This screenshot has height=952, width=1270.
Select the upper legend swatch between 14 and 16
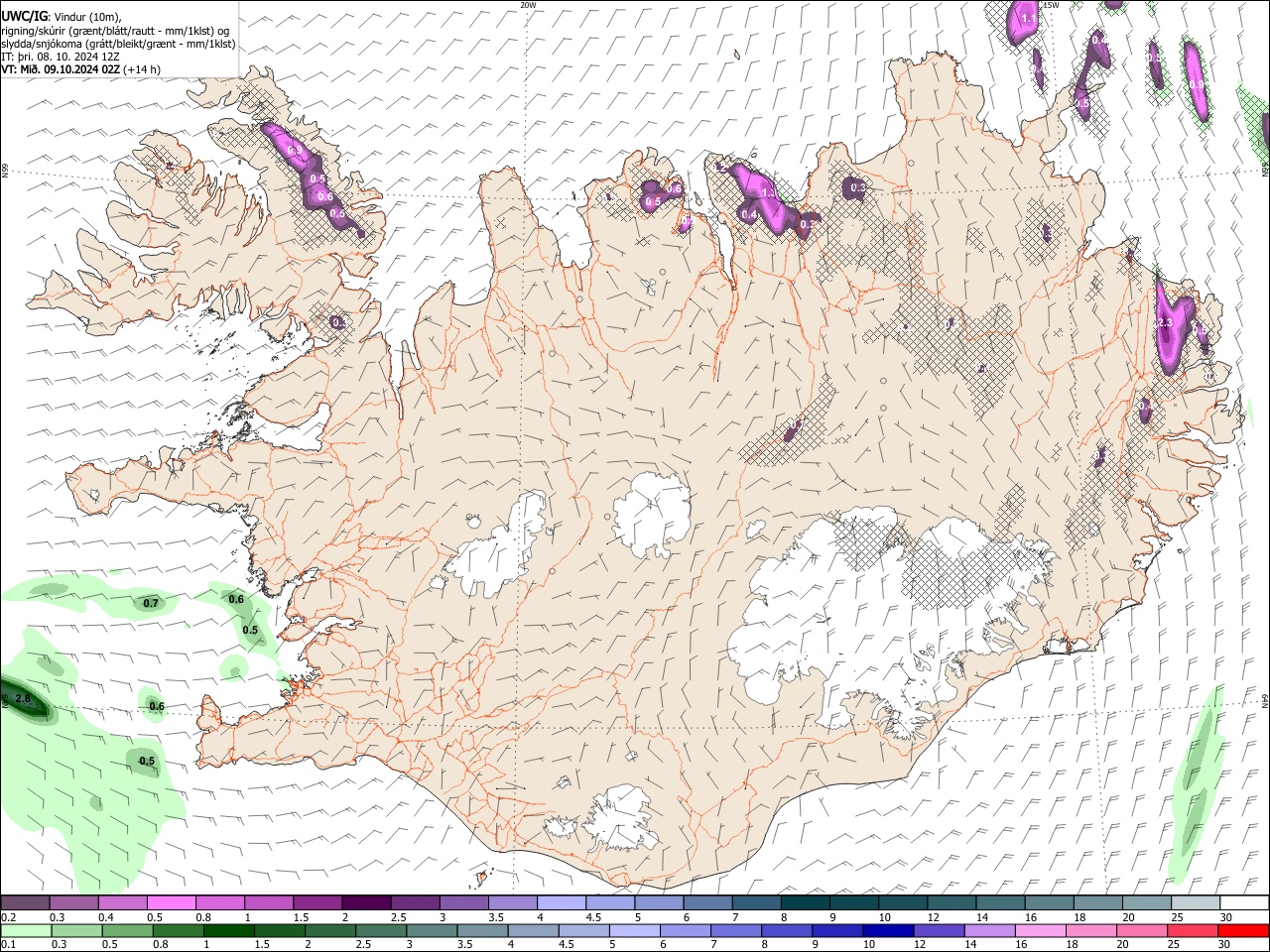998,903
